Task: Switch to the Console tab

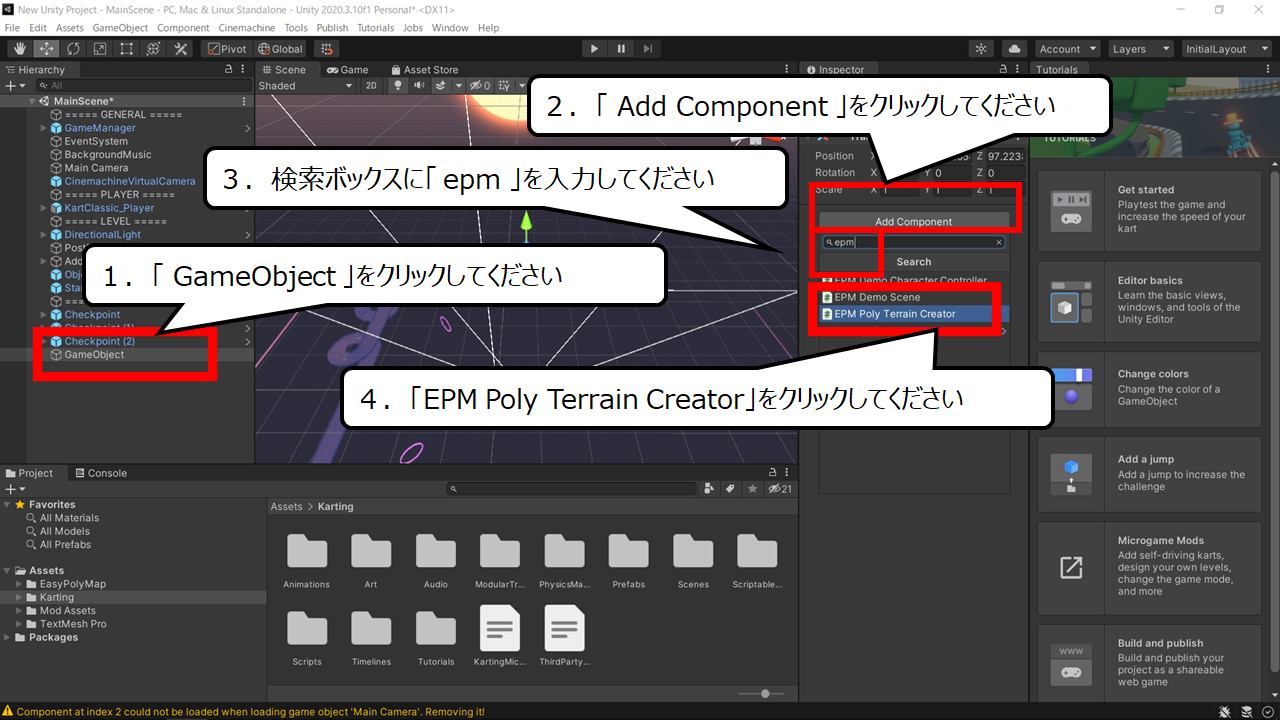Action: point(100,473)
